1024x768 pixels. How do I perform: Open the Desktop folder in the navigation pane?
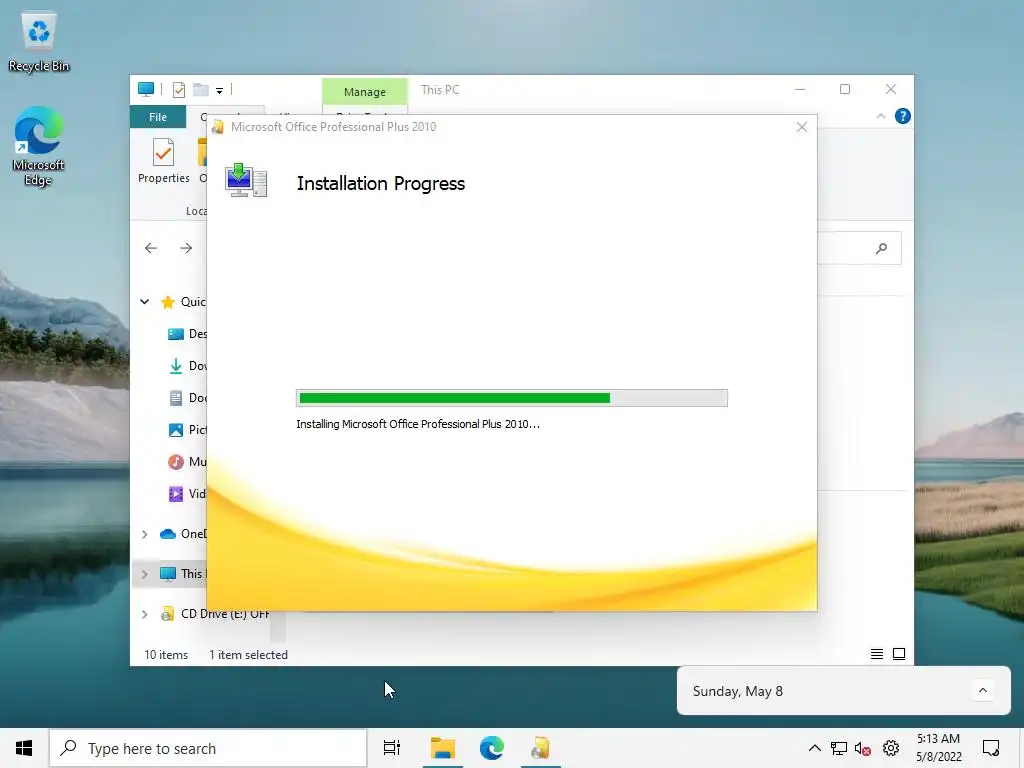pos(187,334)
